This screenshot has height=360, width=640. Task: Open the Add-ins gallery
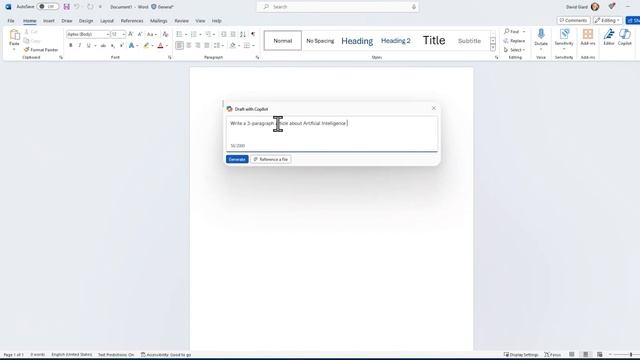click(588, 37)
